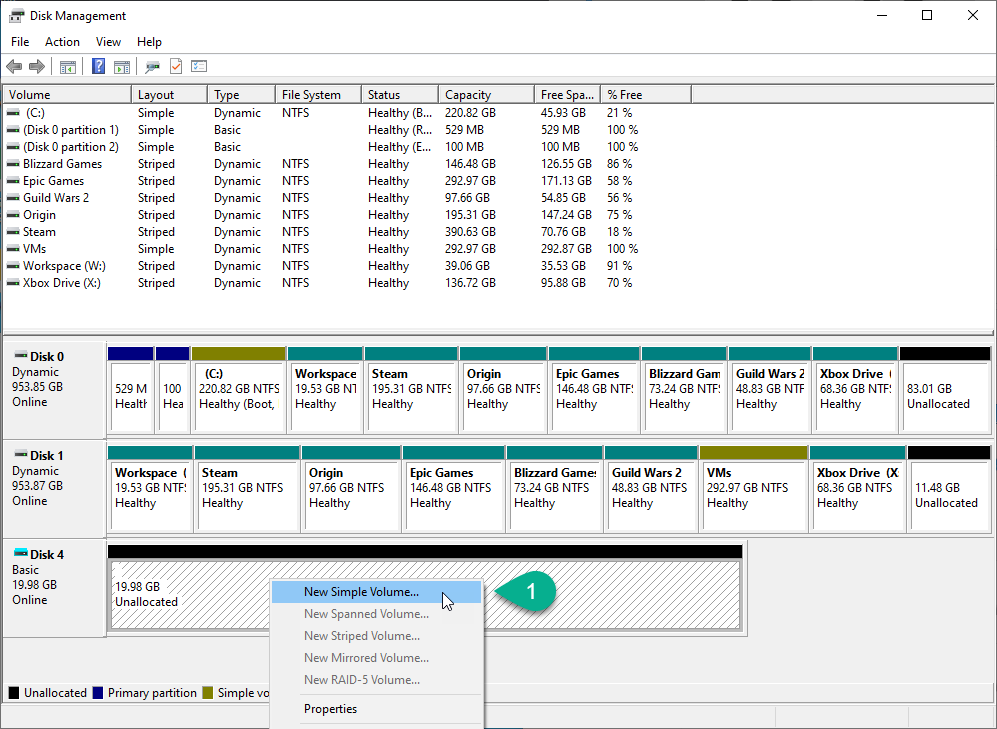Select the VMs partition on Disk 1
Image resolution: width=997 pixels, height=729 pixels.
tap(752, 488)
